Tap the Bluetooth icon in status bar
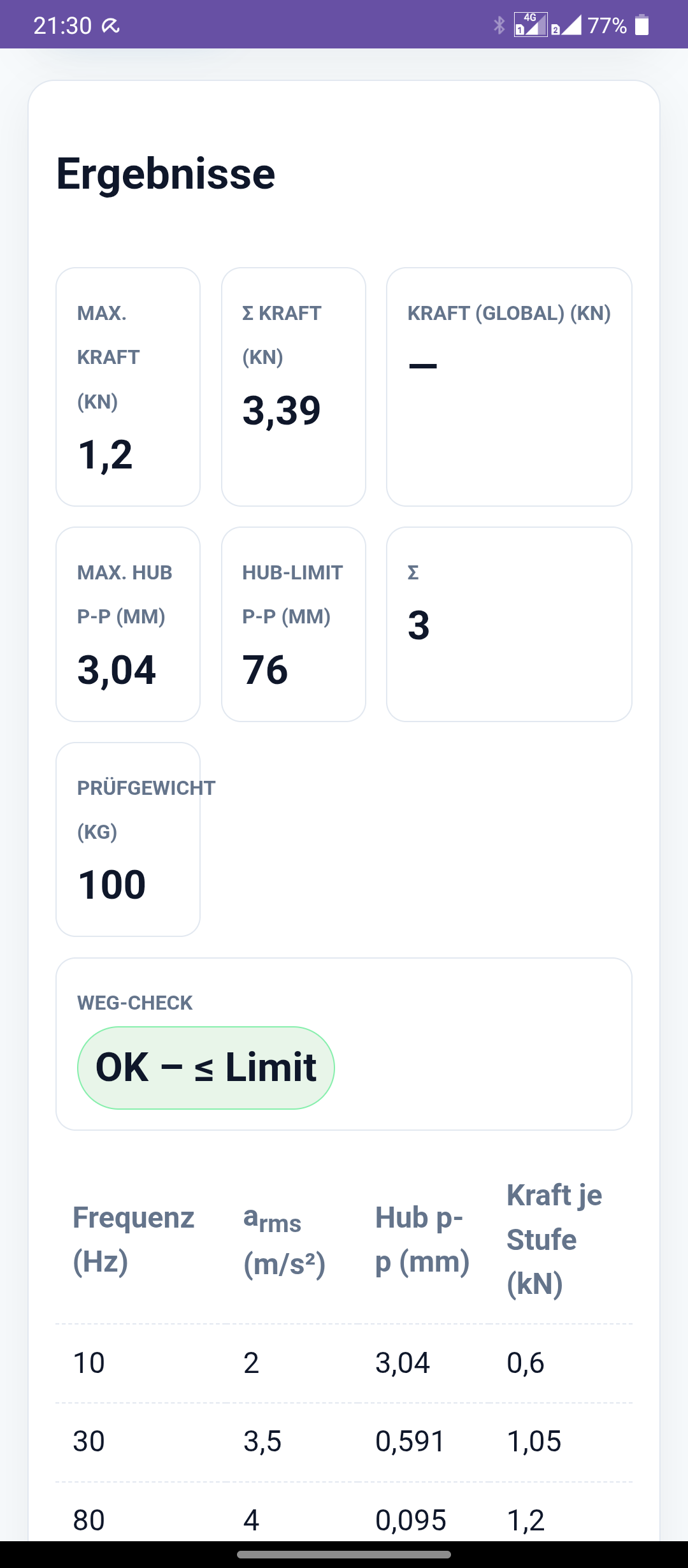688x1568 pixels. tap(499, 25)
